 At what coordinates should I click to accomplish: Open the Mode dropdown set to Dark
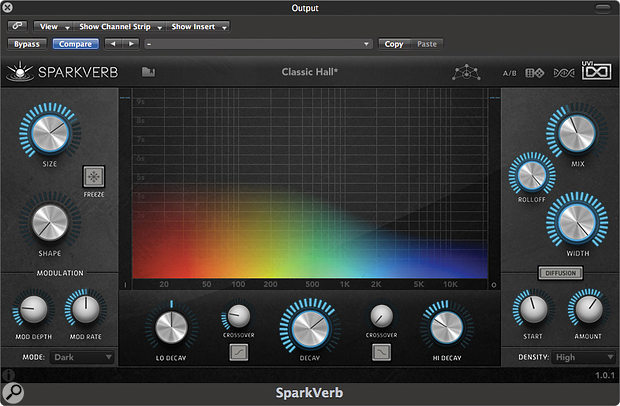tap(82, 357)
